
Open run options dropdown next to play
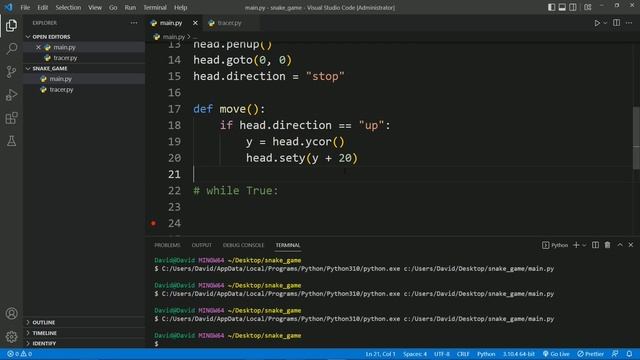605,23
